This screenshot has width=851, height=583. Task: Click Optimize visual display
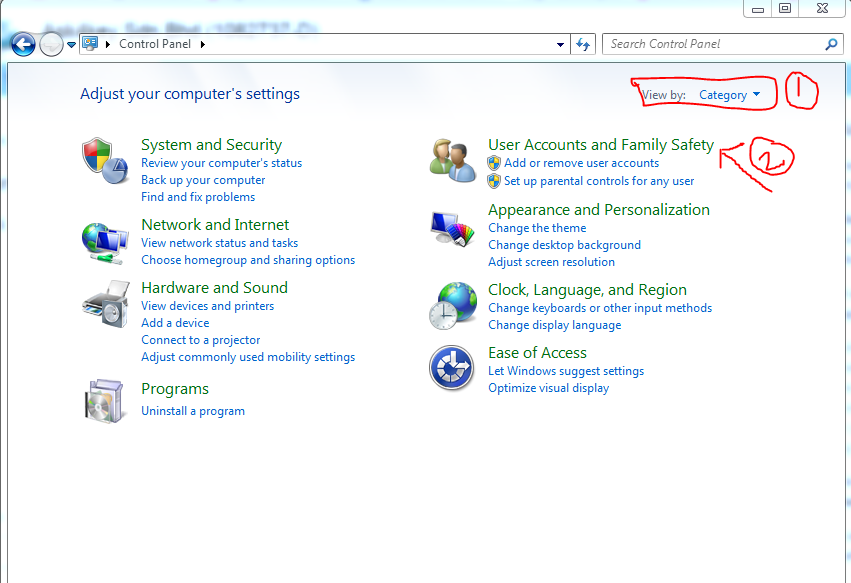[548, 388]
